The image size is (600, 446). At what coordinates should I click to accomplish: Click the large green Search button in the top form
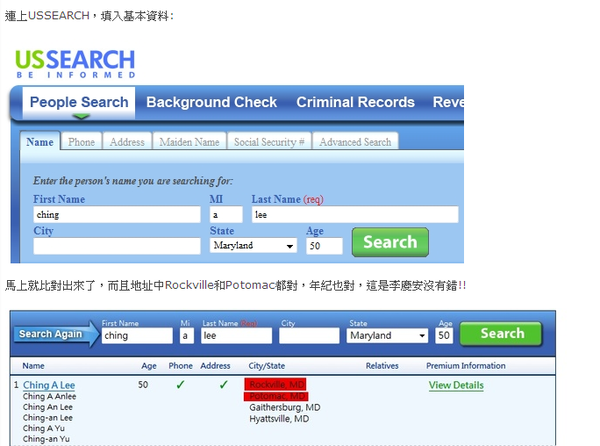[390, 242]
